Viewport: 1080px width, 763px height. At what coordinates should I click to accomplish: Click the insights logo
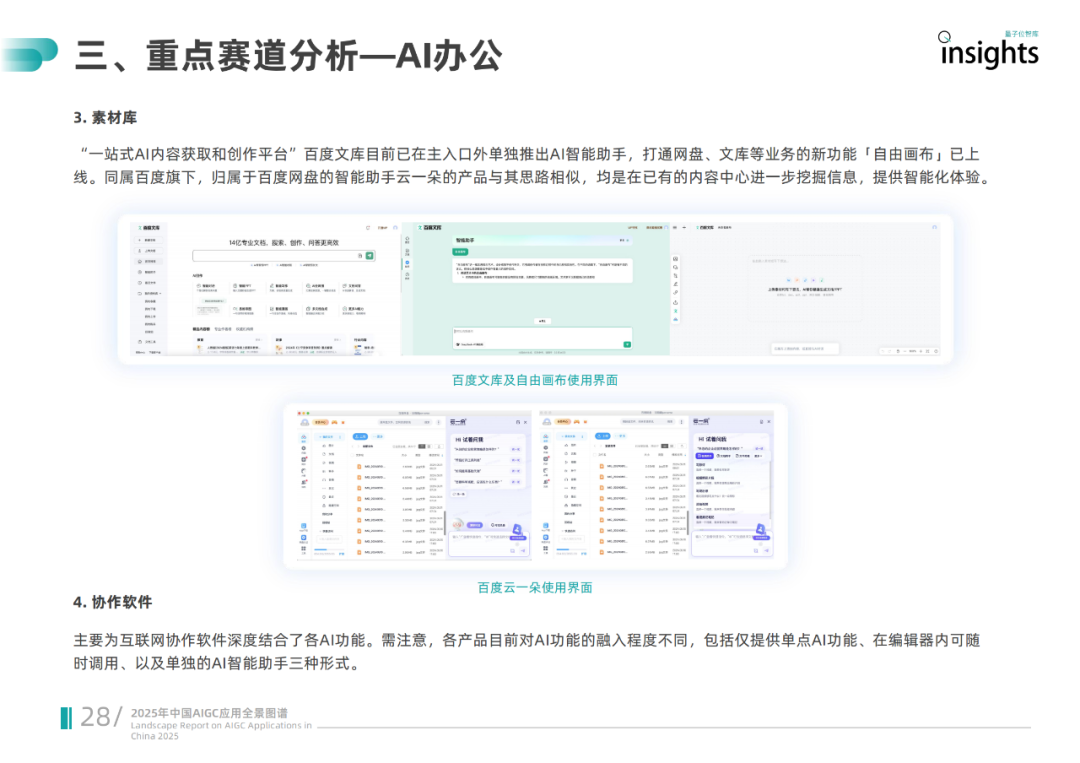coord(989,52)
